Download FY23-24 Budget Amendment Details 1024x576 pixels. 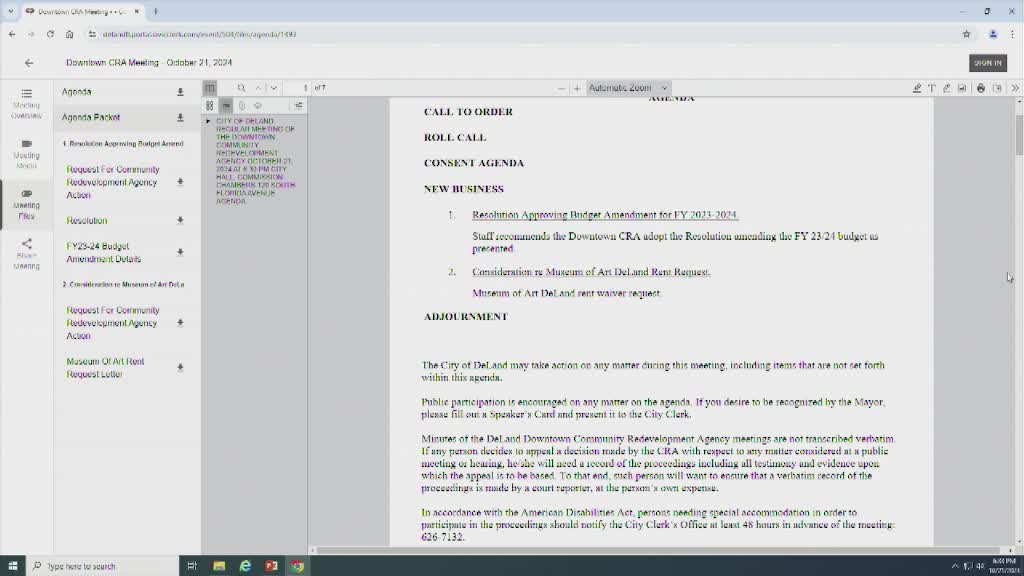[180, 252]
